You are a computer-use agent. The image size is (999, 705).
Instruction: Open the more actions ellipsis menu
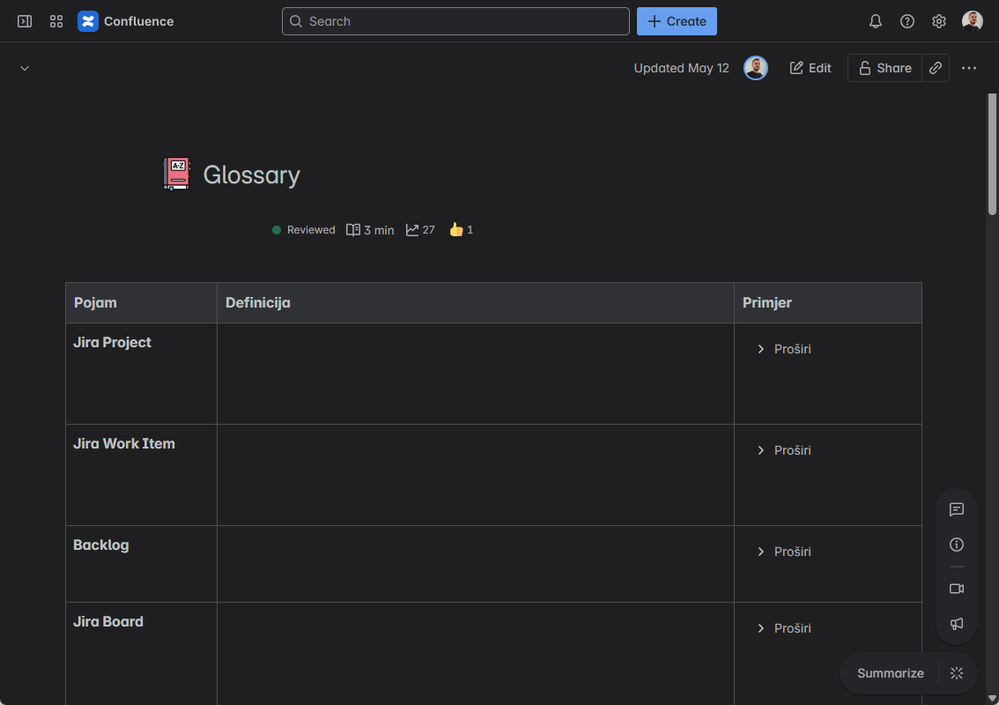click(x=968, y=68)
